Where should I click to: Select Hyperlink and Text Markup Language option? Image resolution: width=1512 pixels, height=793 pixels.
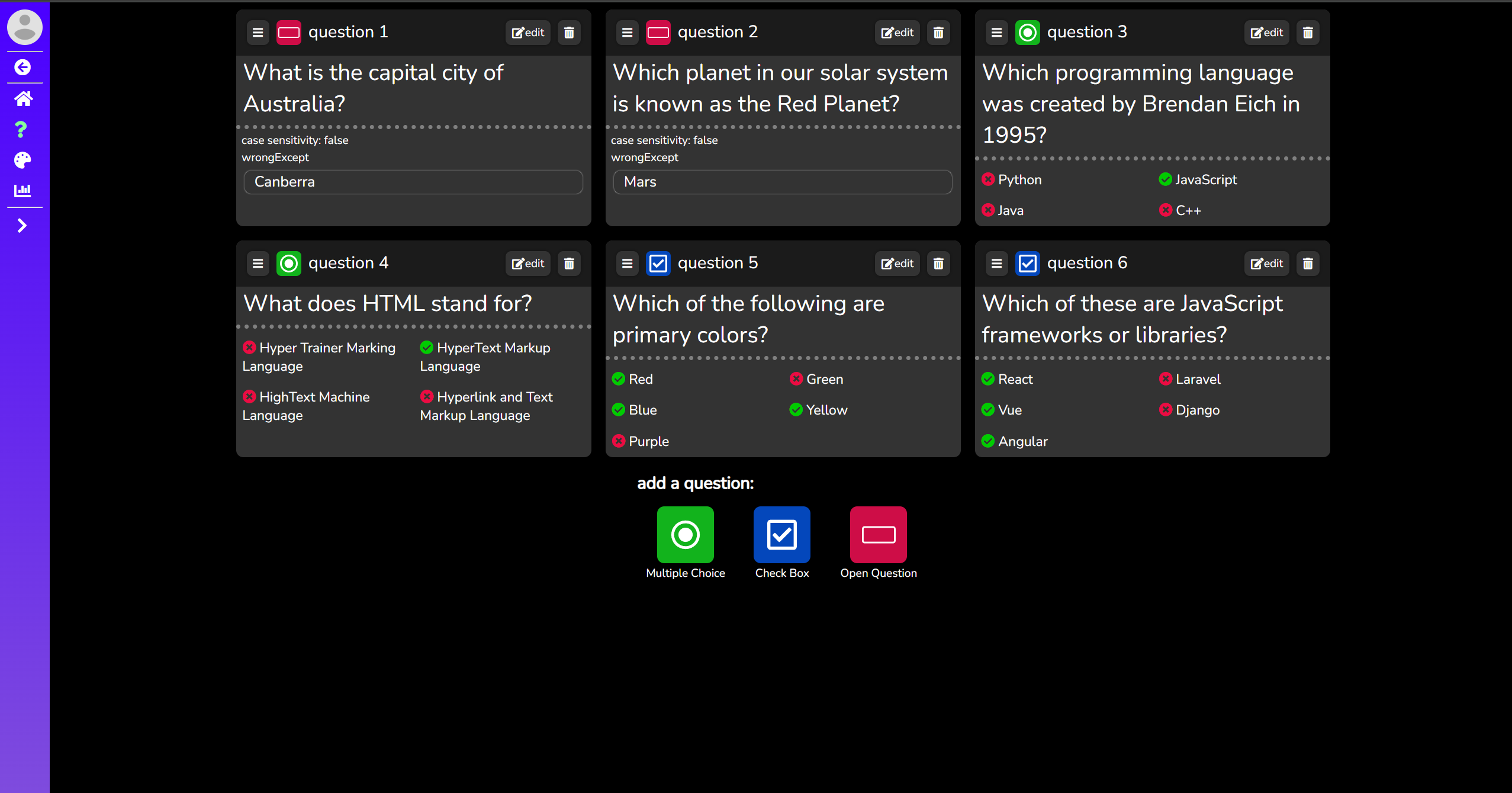[487, 406]
